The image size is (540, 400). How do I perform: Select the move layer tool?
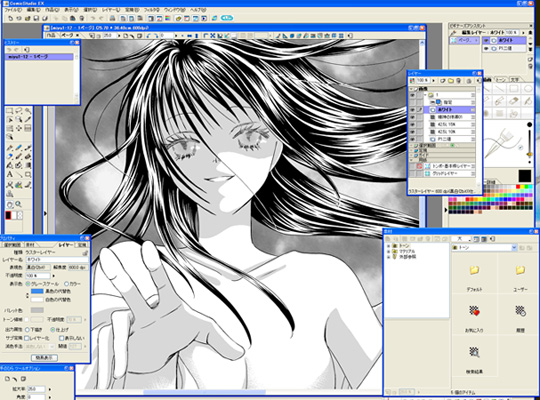[19, 128]
